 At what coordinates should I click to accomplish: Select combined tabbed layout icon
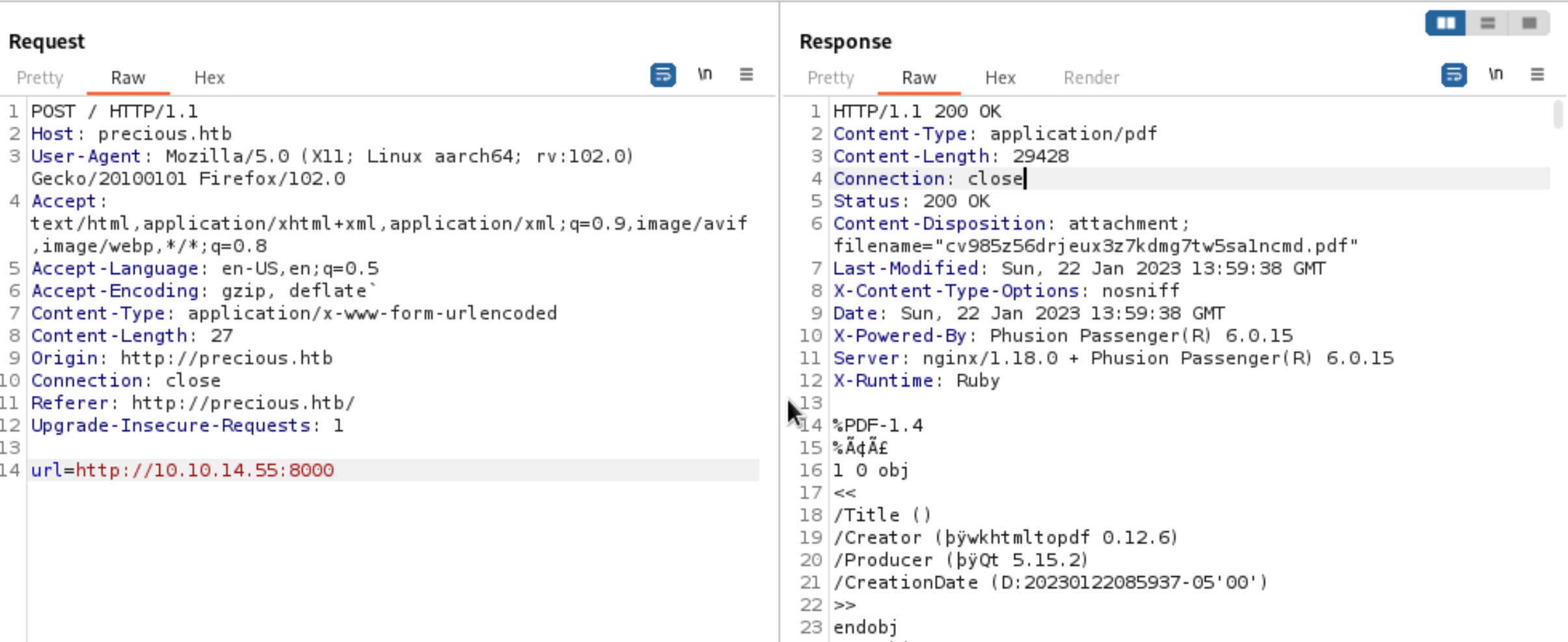pyautogui.click(x=1529, y=23)
